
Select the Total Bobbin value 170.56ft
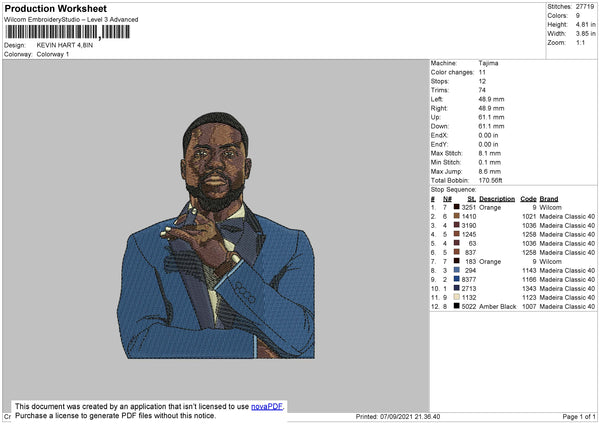pos(491,180)
